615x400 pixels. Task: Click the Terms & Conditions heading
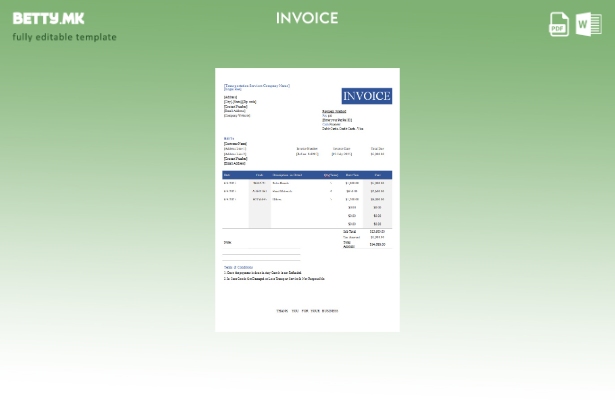(238, 267)
